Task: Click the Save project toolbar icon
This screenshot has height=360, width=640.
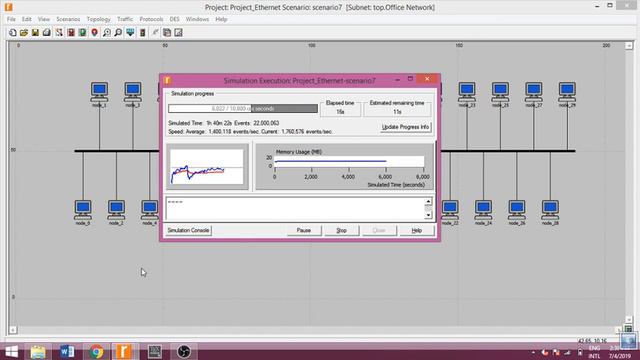Action: (35, 33)
